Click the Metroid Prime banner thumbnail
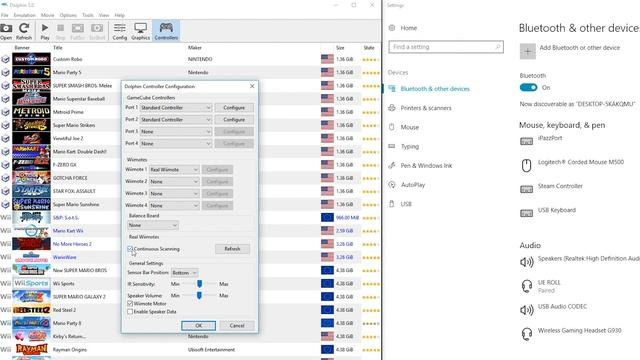Image resolution: width=640 pixels, height=360 pixels. click(31, 111)
